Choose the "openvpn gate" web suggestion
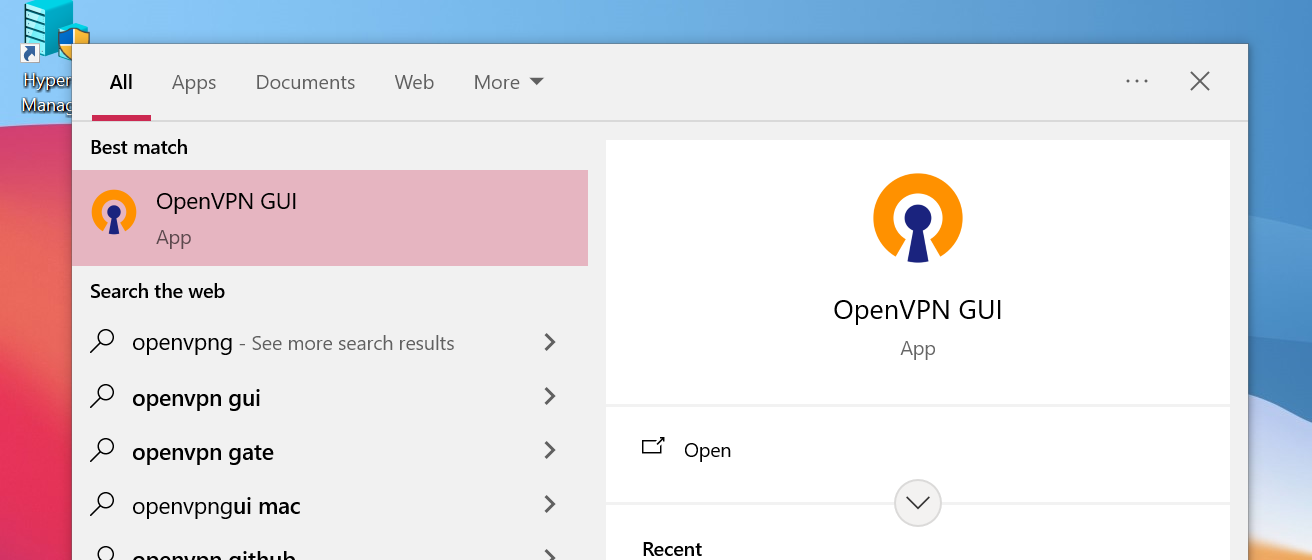Viewport: 1312px width, 560px height. tap(203, 452)
